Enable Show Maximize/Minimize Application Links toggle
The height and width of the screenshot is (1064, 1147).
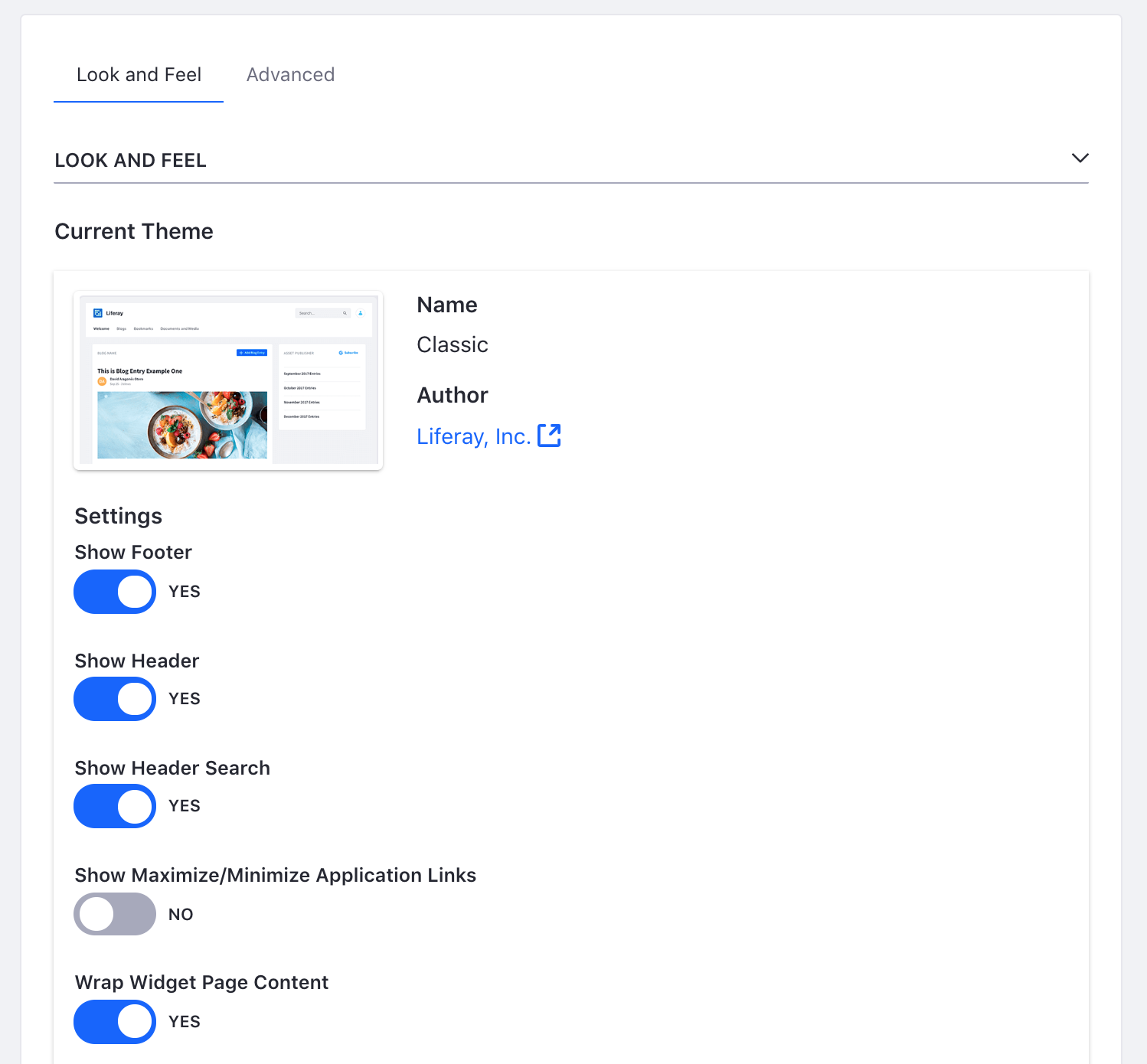coord(115,914)
